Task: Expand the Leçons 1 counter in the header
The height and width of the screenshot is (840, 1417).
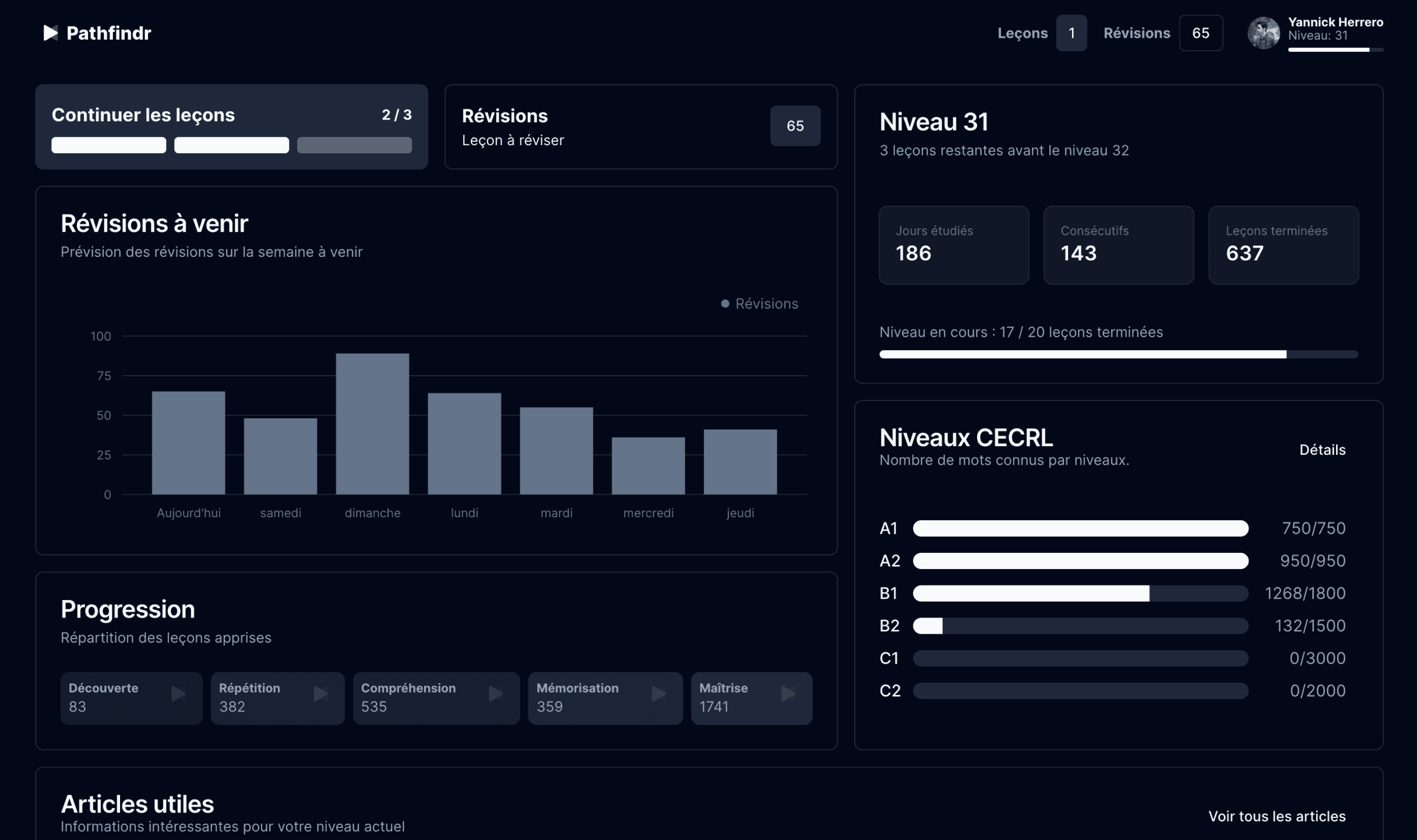Action: tap(1071, 33)
